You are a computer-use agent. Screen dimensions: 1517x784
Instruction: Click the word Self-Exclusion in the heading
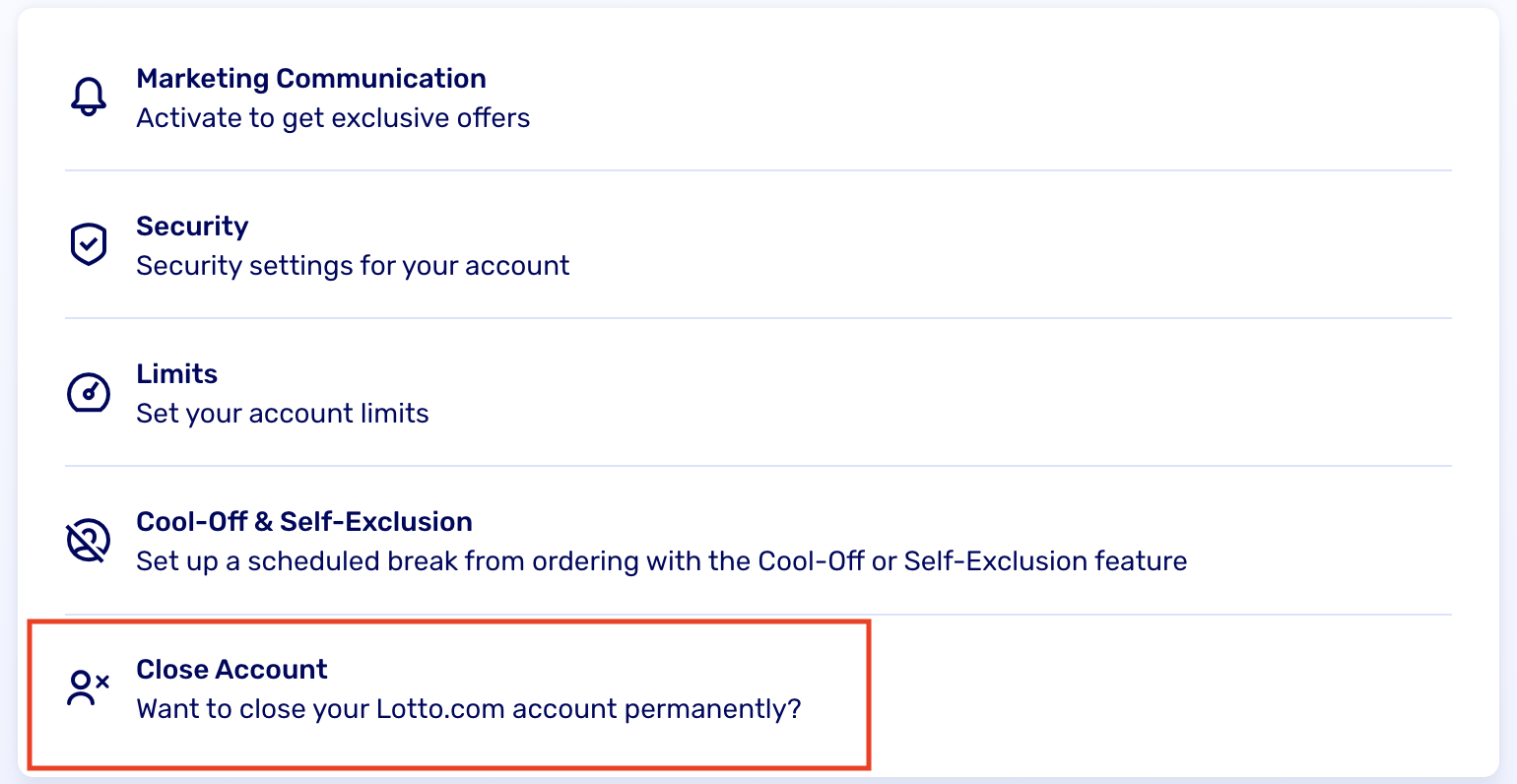pos(376,522)
